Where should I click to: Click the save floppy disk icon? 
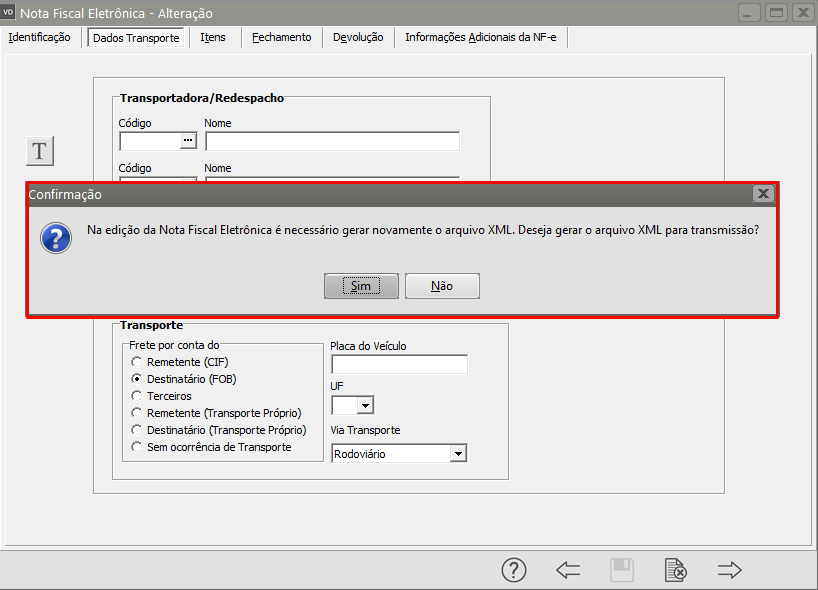[622, 570]
